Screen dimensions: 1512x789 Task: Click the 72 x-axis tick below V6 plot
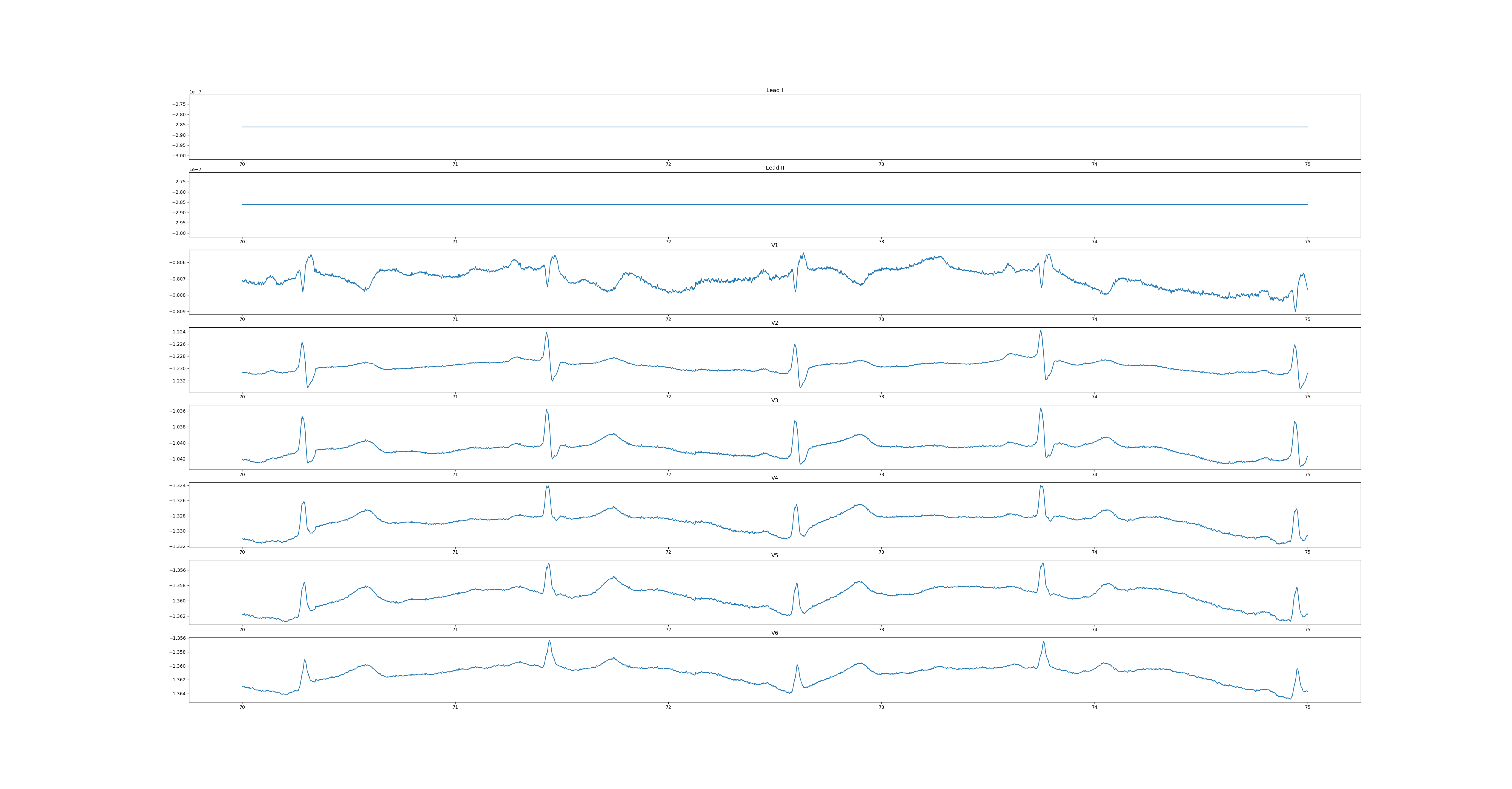[668, 707]
